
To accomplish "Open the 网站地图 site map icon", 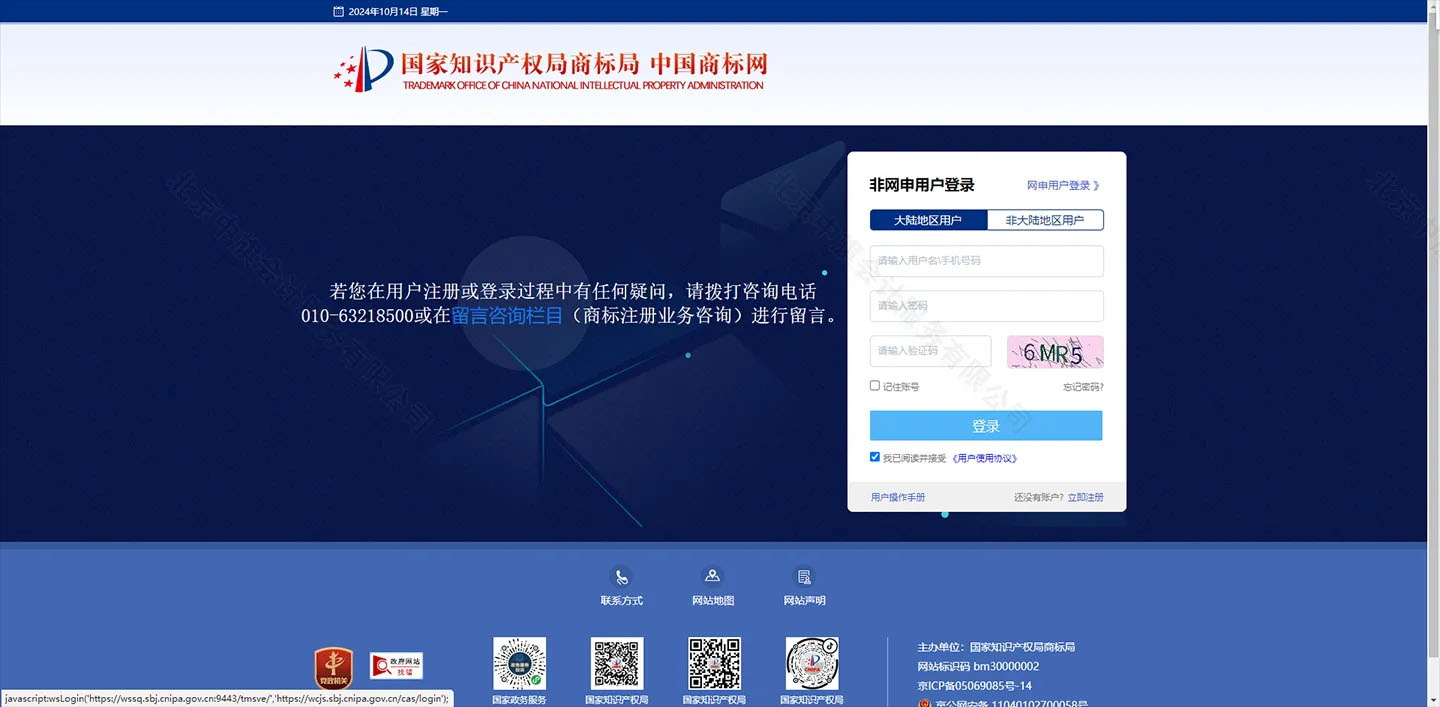I will click(x=713, y=575).
